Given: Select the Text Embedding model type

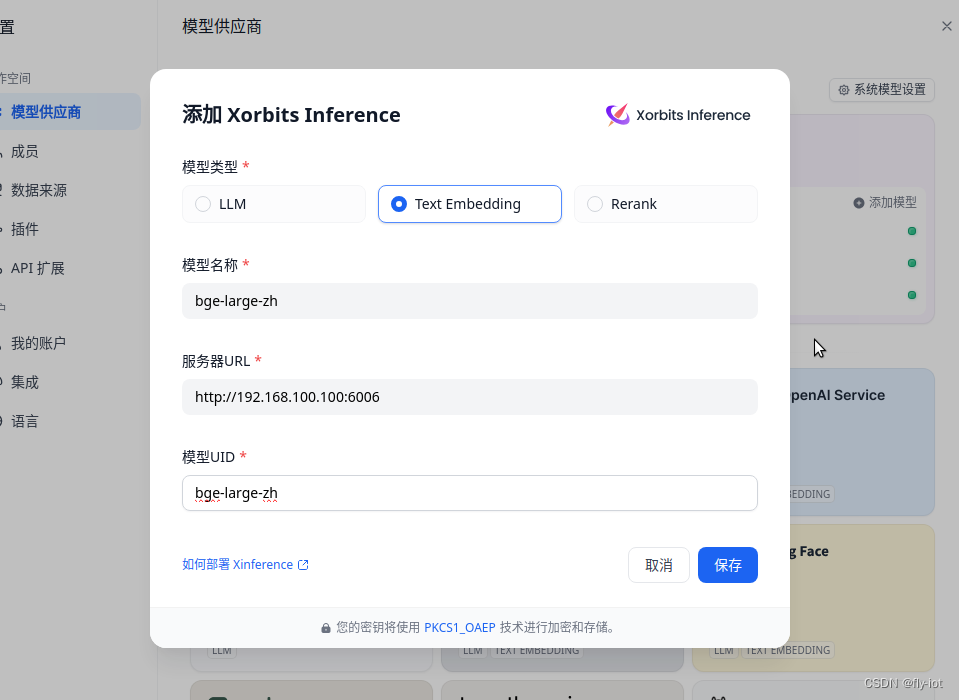Looking at the screenshot, I should click(470, 204).
